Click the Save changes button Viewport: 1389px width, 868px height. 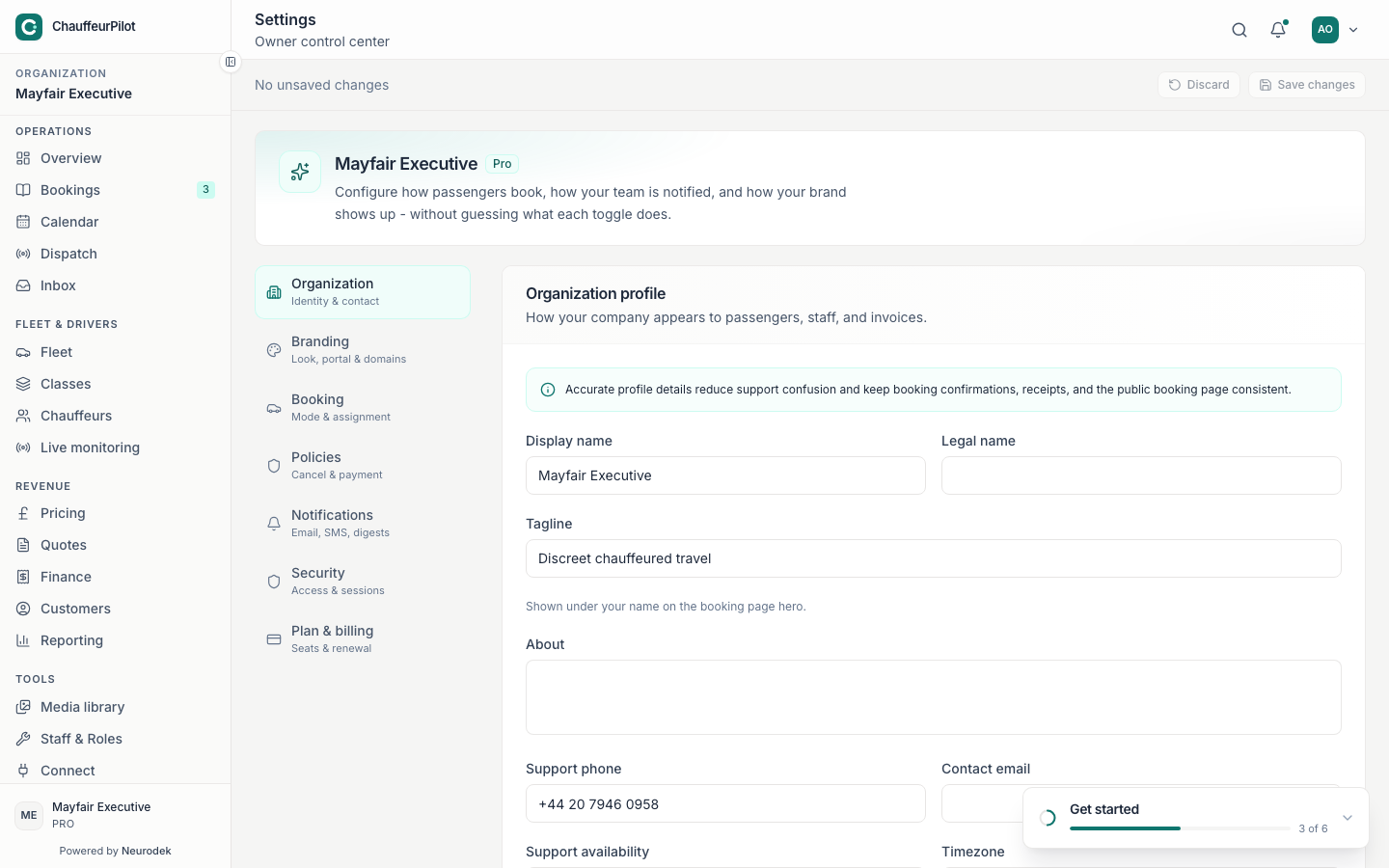pos(1307,85)
